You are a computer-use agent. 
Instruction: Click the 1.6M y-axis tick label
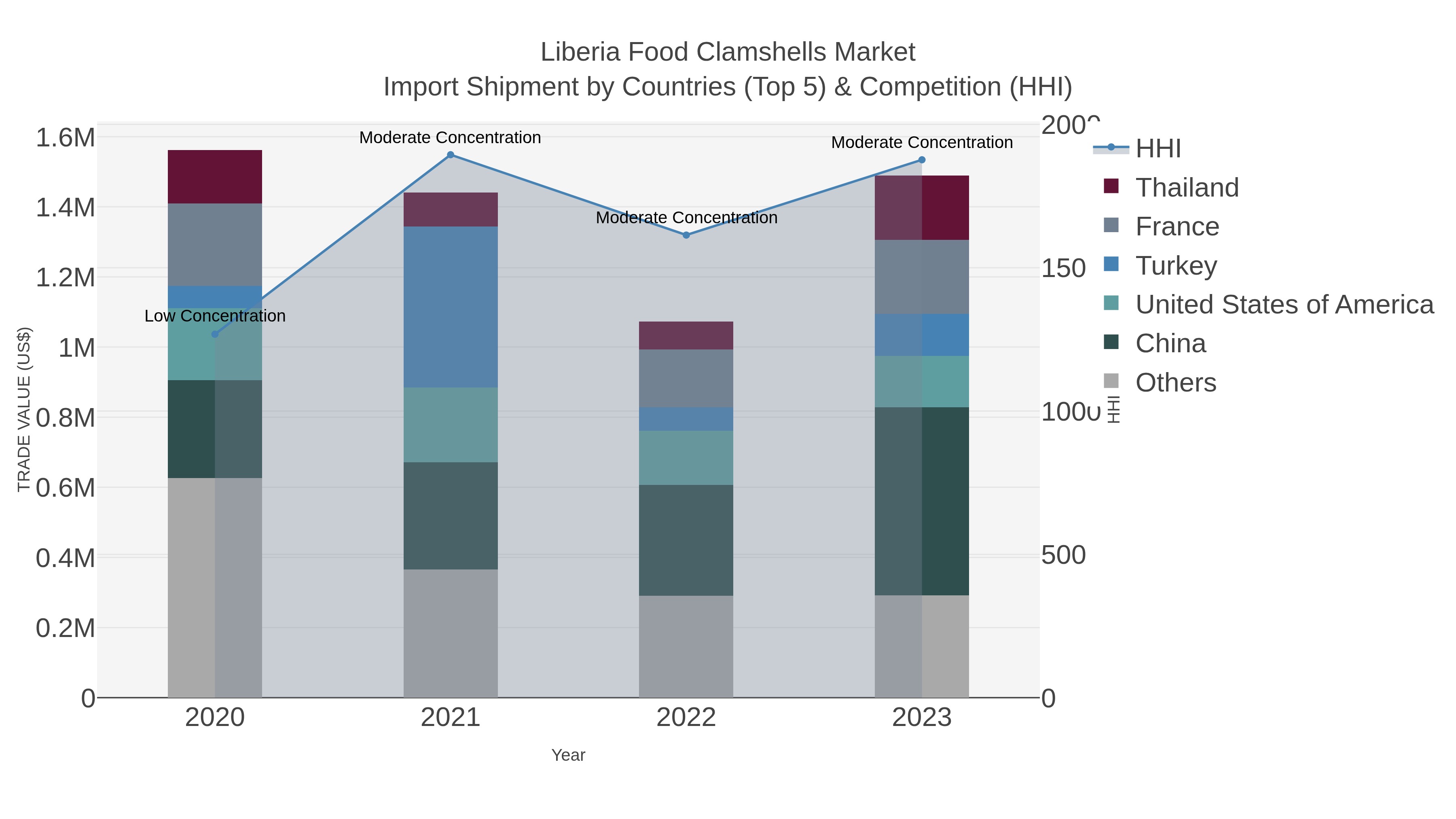[x=66, y=138]
